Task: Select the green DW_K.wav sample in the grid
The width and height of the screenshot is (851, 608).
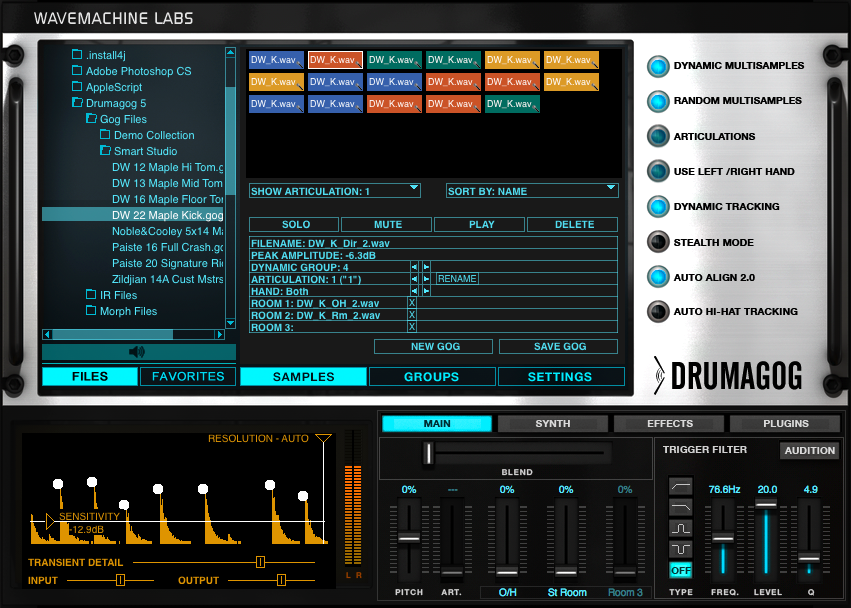Action: point(395,60)
